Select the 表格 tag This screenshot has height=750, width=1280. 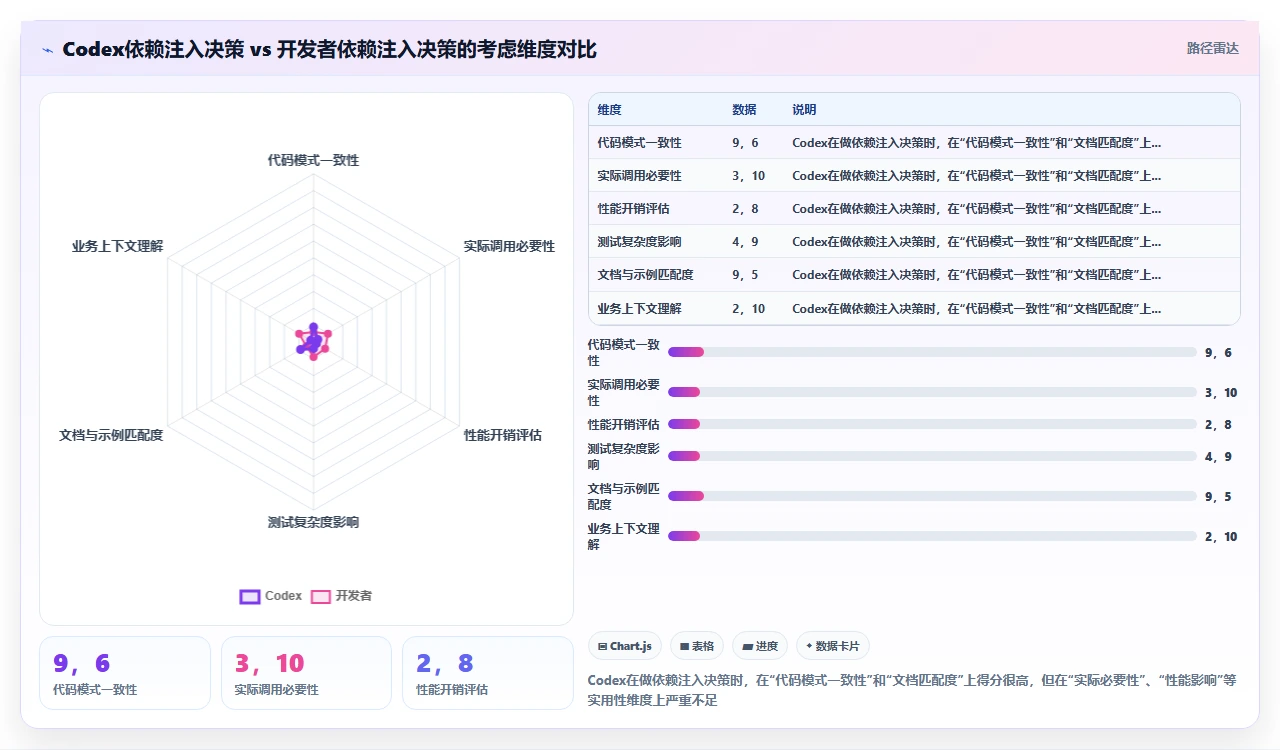(697, 646)
